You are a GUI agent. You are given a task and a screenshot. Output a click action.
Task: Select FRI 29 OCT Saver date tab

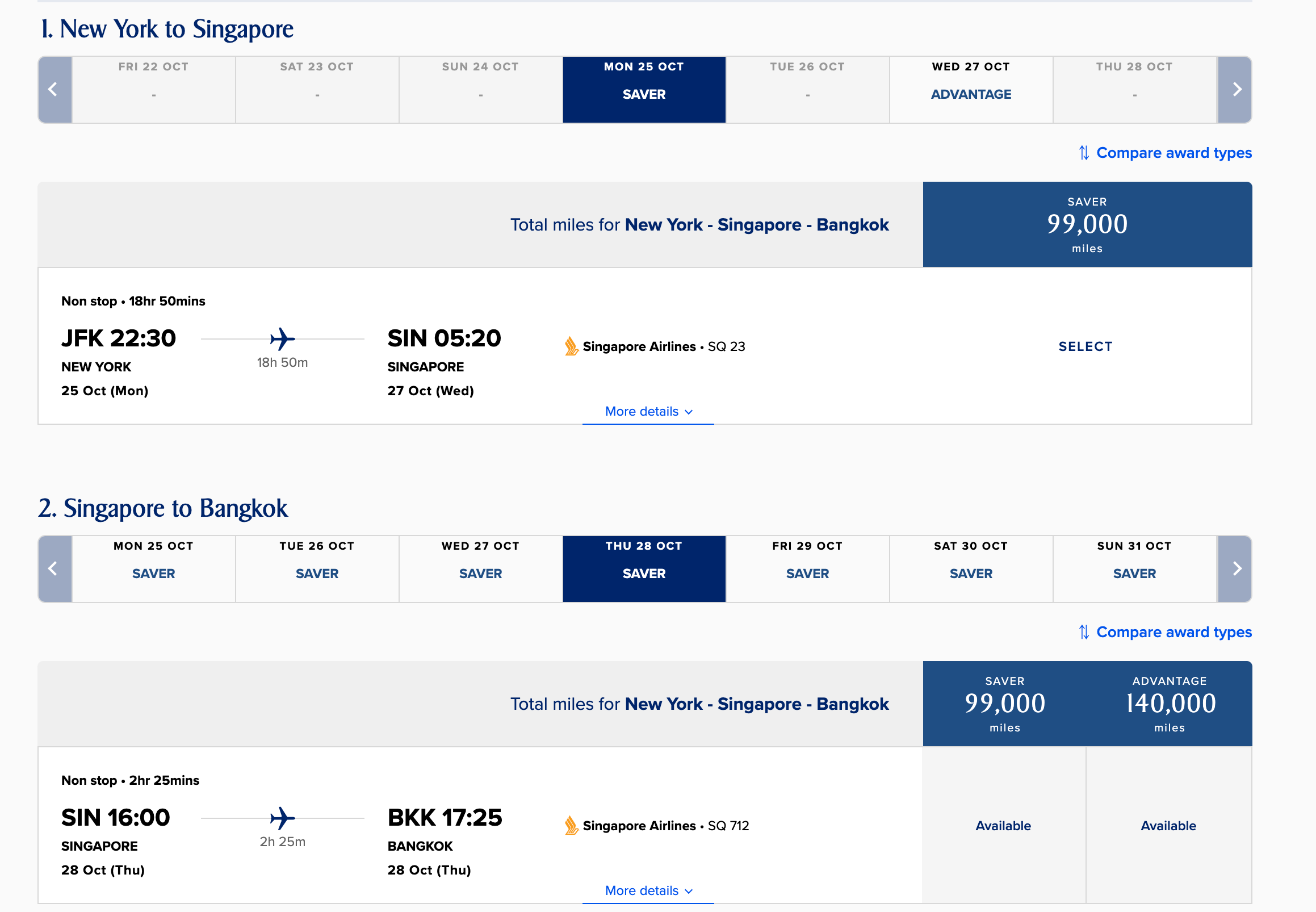tap(807, 568)
